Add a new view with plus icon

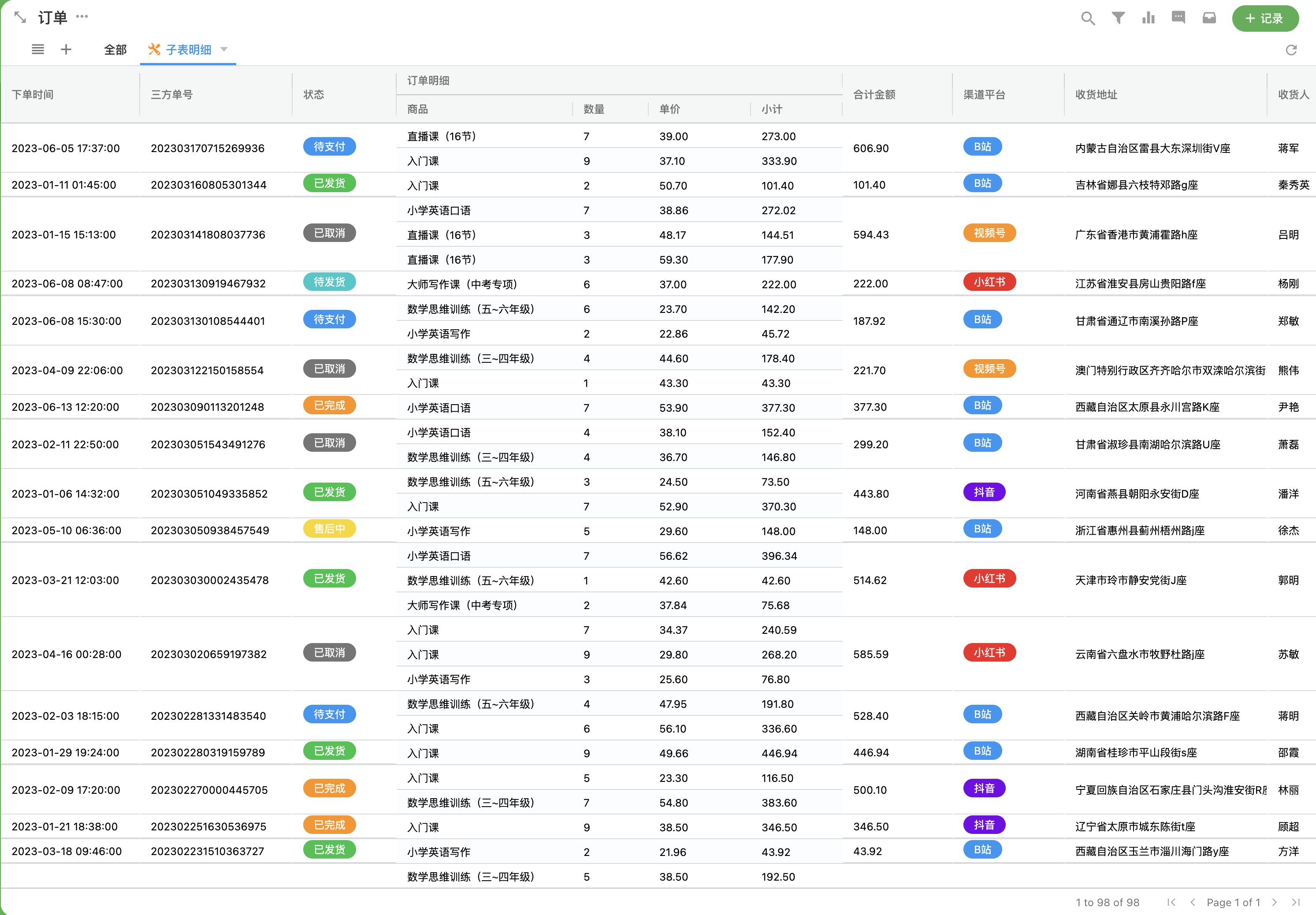(66, 49)
